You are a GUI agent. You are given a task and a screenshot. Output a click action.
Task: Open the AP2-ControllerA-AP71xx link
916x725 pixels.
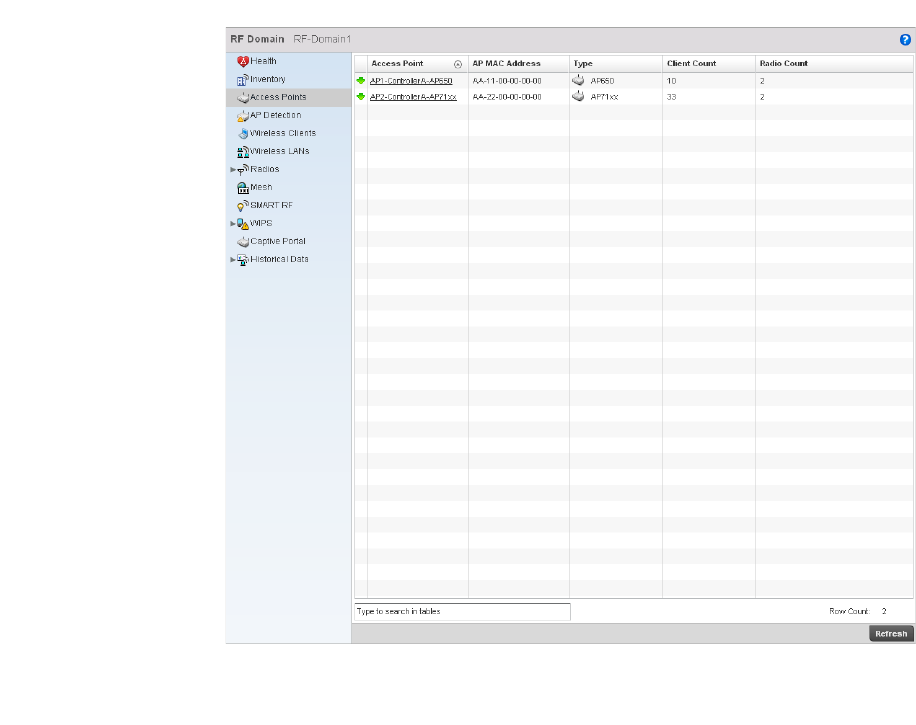coord(413,97)
